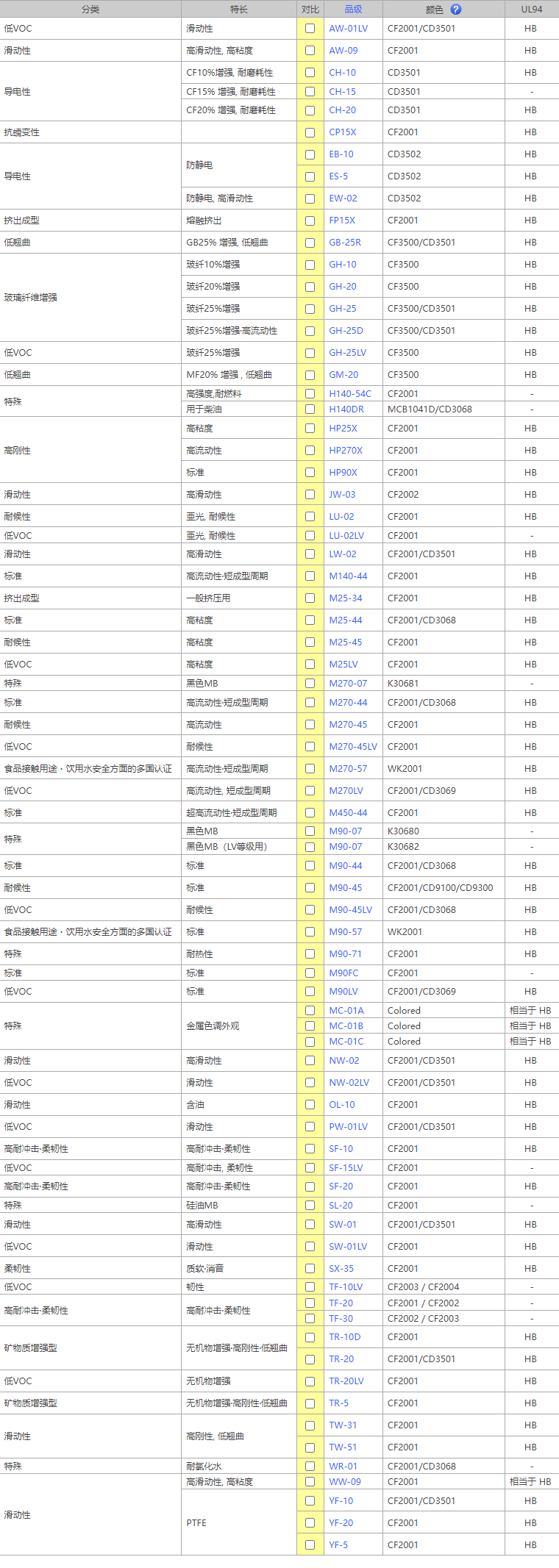Click the help icon beside 颜色 header

[x=456, y=10]
